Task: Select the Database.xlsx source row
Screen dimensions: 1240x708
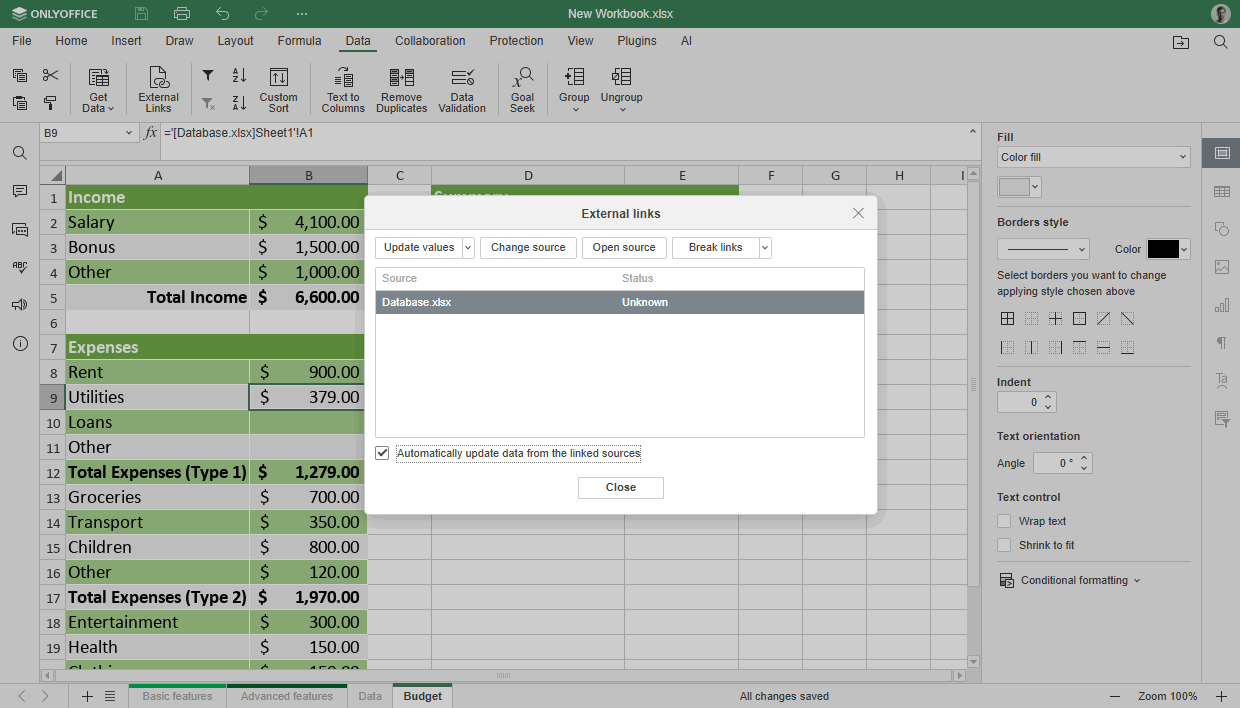Action: pos(619,302)
